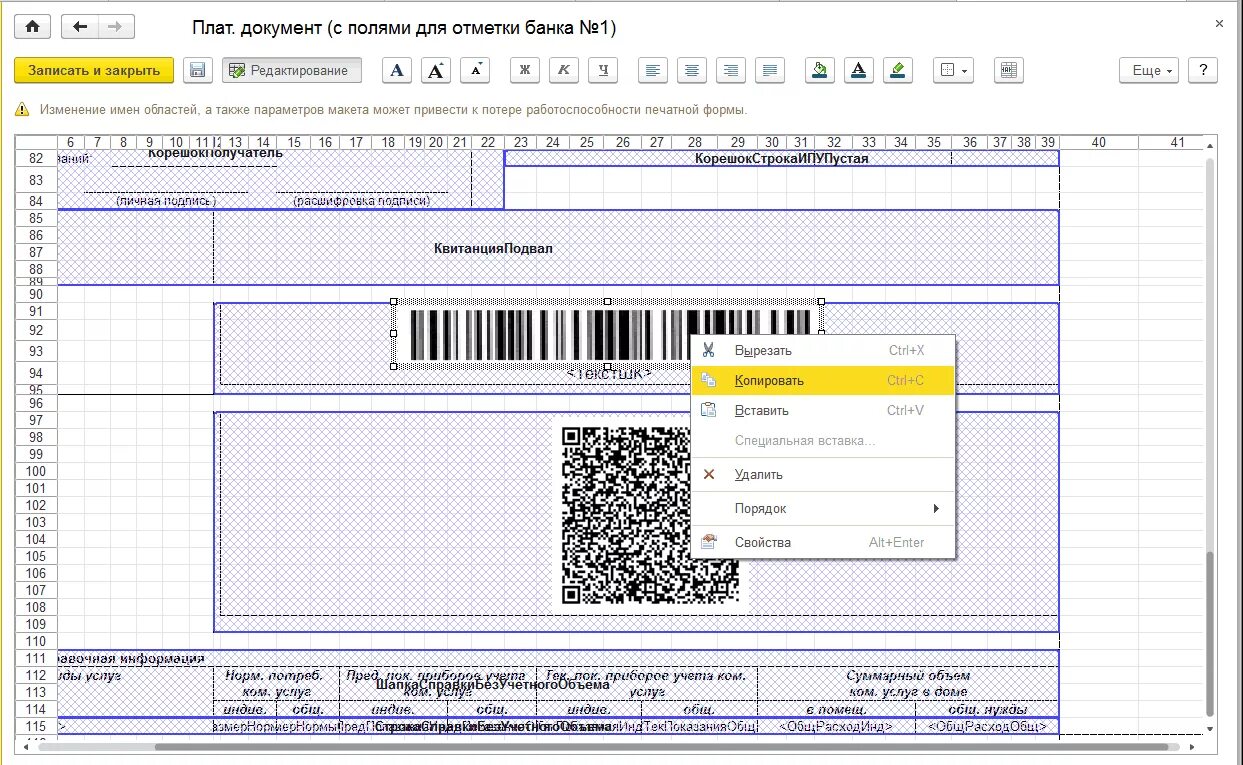Align text to the left
Viewport: 1243px width, 765px height.
tap(653, 70)
